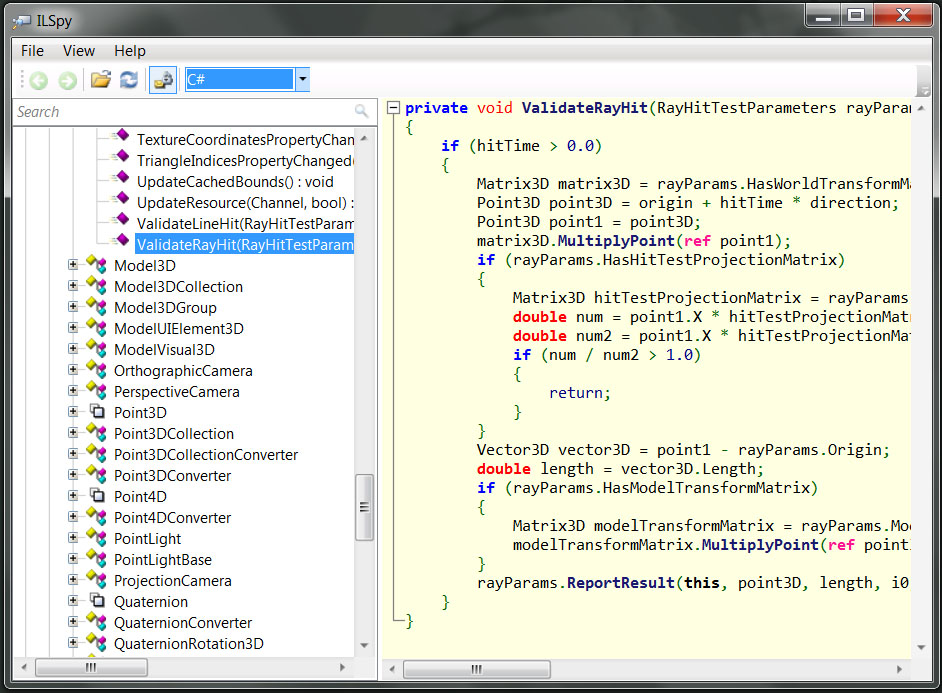Image resolution: width=942 pixels, height=693 pixels.
Task: Collapse the ValidateRayHit method code fold
Action: click(x=394, y=108)
